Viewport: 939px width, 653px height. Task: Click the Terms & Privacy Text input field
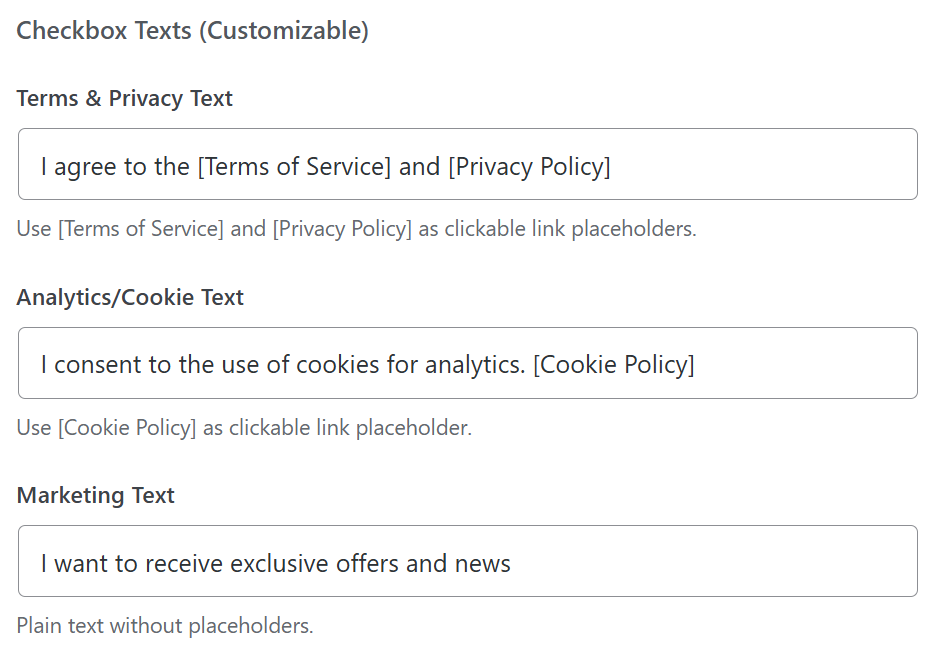467,164
